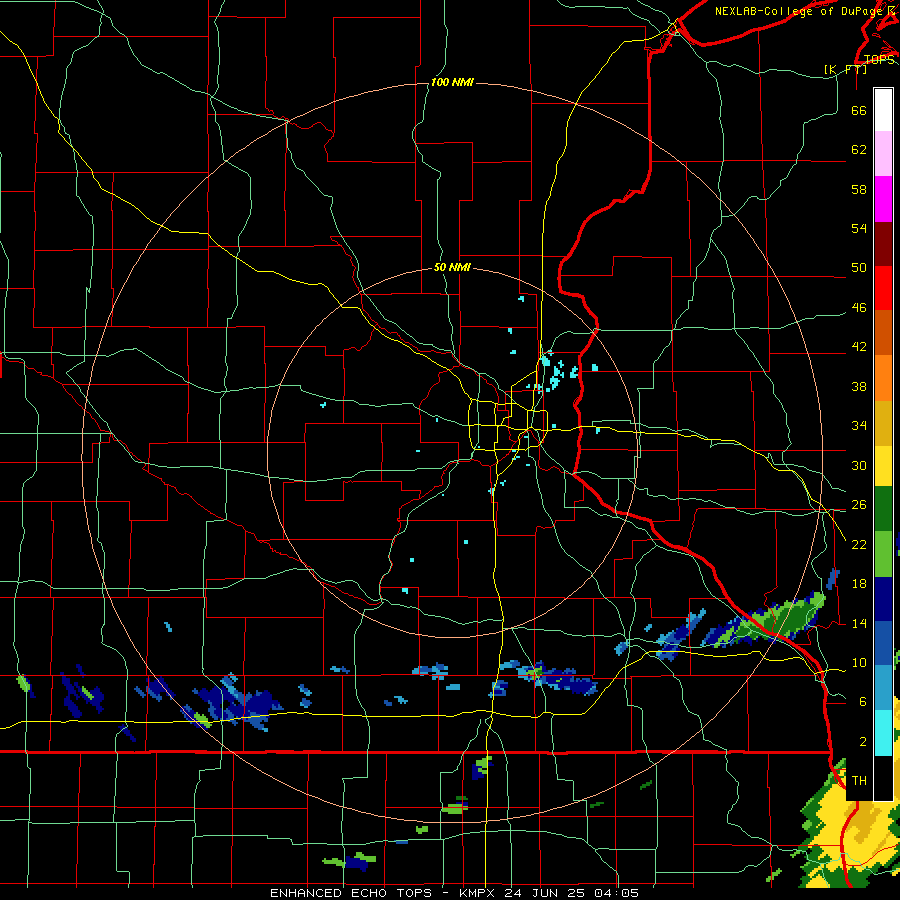Image resolution: width=900 pixels, height=900 pixels.
Task: Pick the cyan legend swatch
Action: click(883, 732)
